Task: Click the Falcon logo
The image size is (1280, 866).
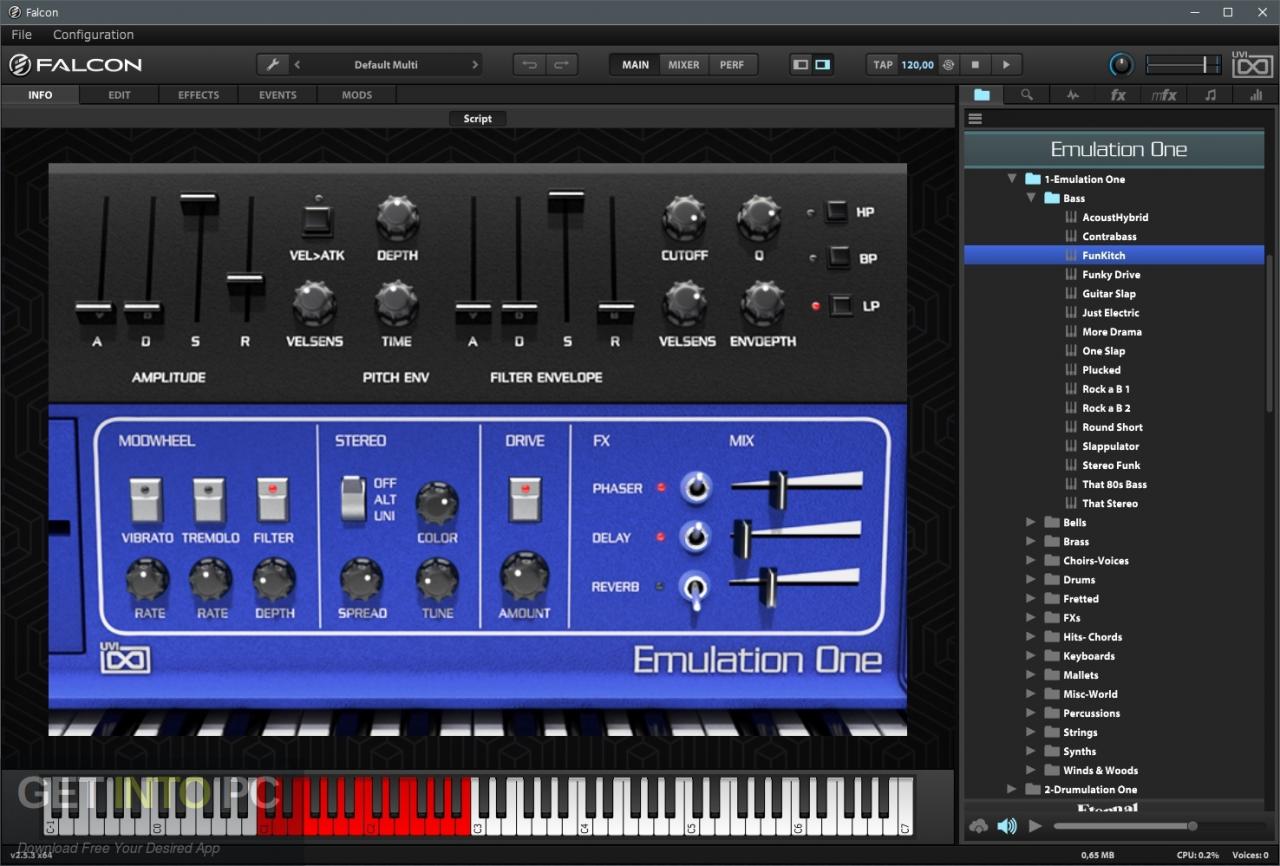Action: (x=76, y=65)
